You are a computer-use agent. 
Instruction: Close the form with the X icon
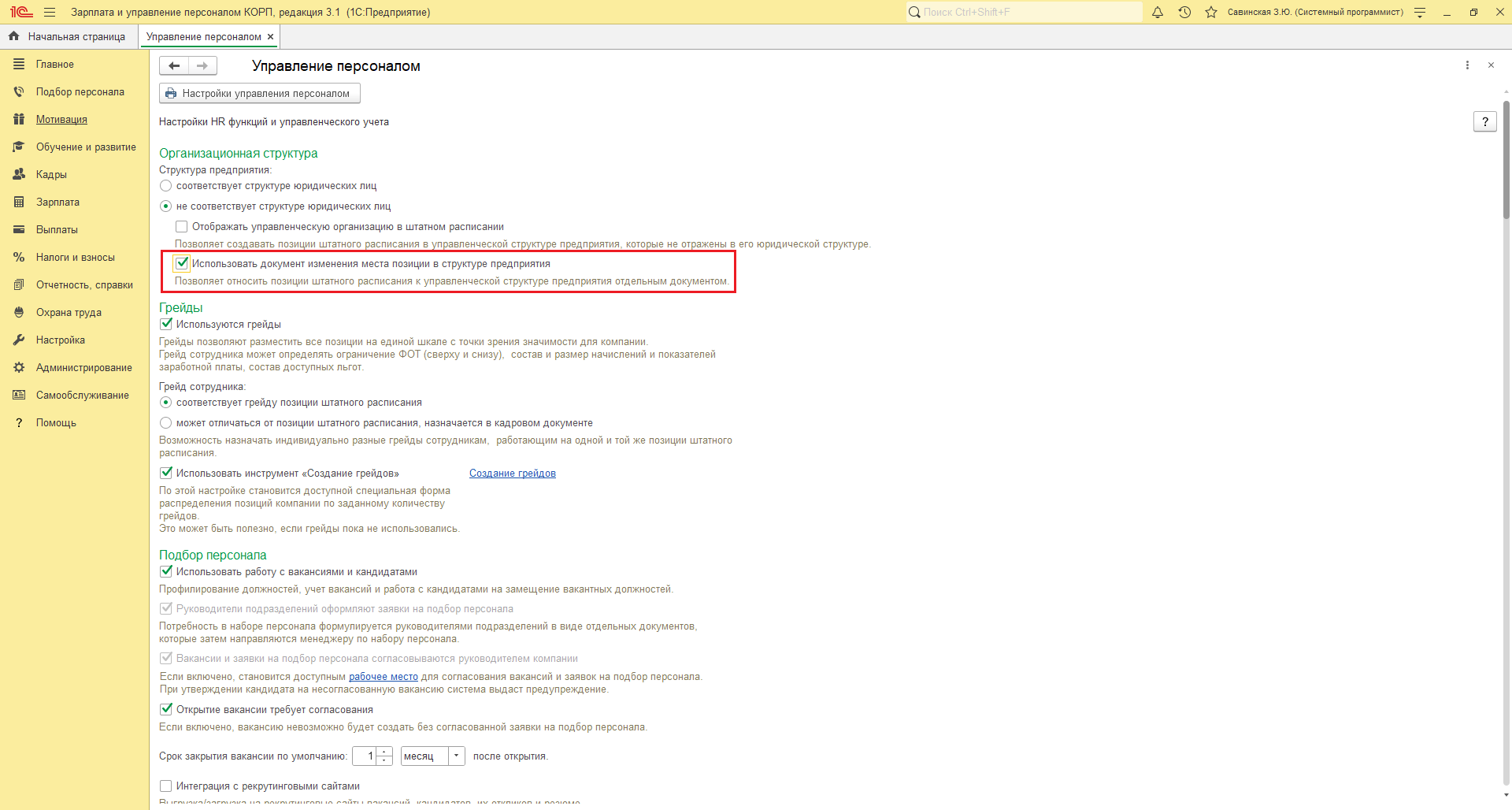pos(1491,65)
